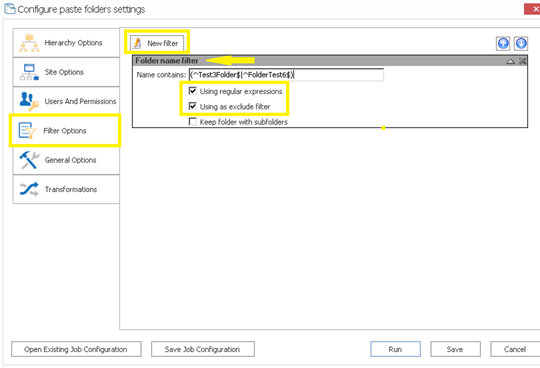
Task: Click the Name contains text field
Action: (x=286, y=75)
